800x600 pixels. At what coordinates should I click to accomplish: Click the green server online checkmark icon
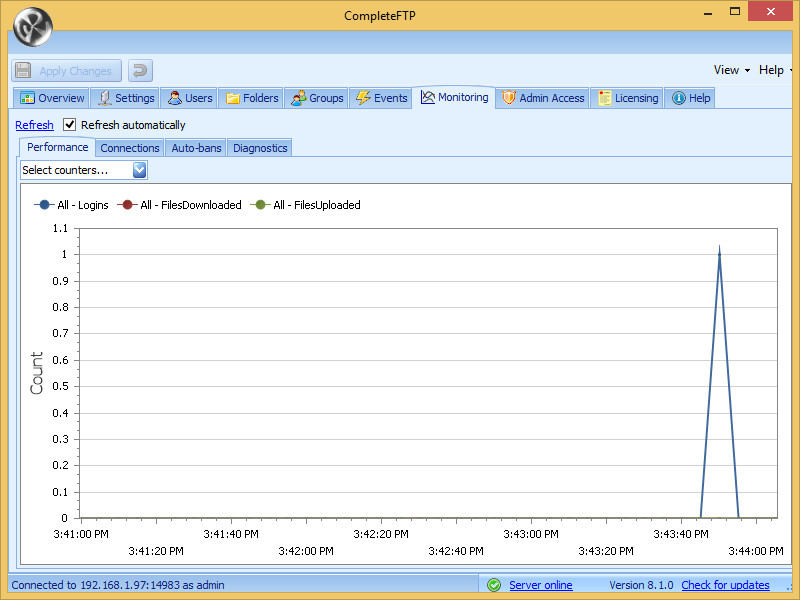[x=494, y=585]
